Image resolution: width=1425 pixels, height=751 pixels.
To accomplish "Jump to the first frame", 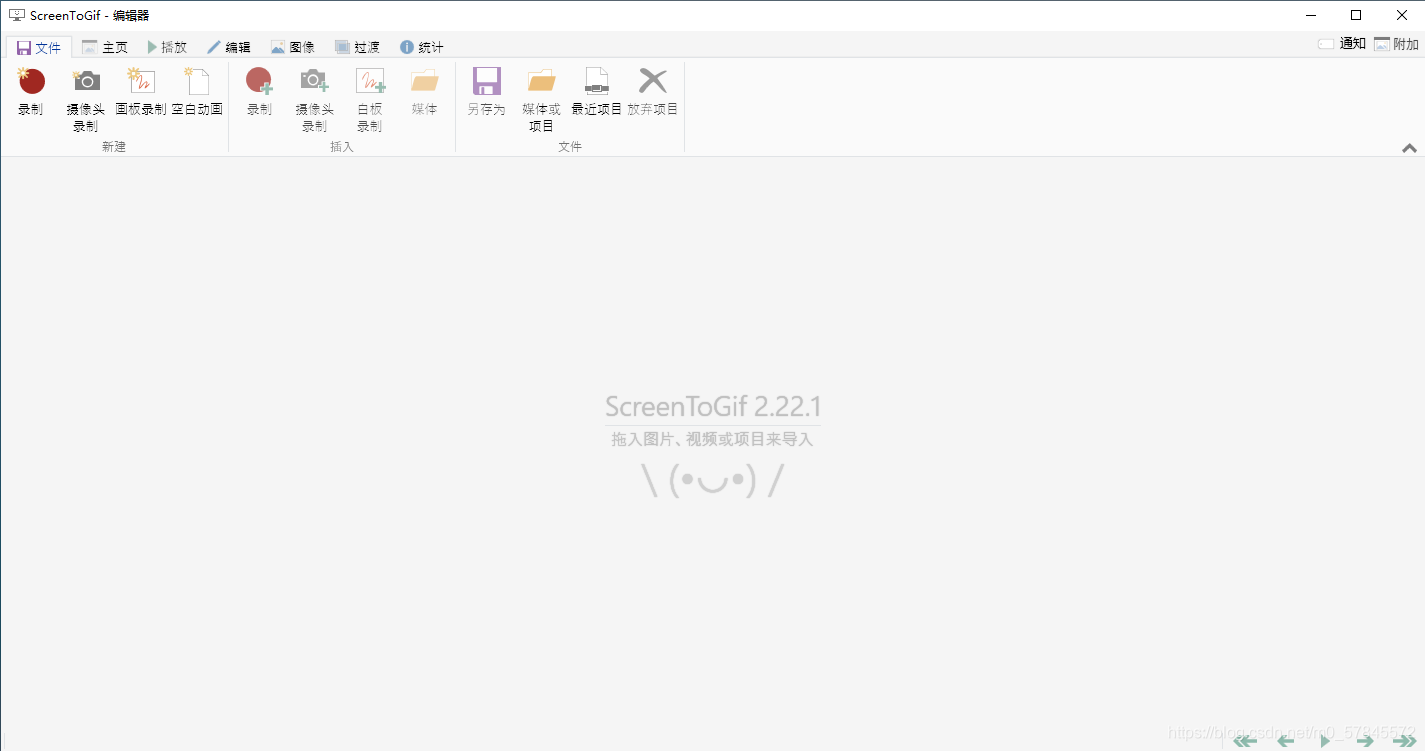I will tap(1245, 741).
